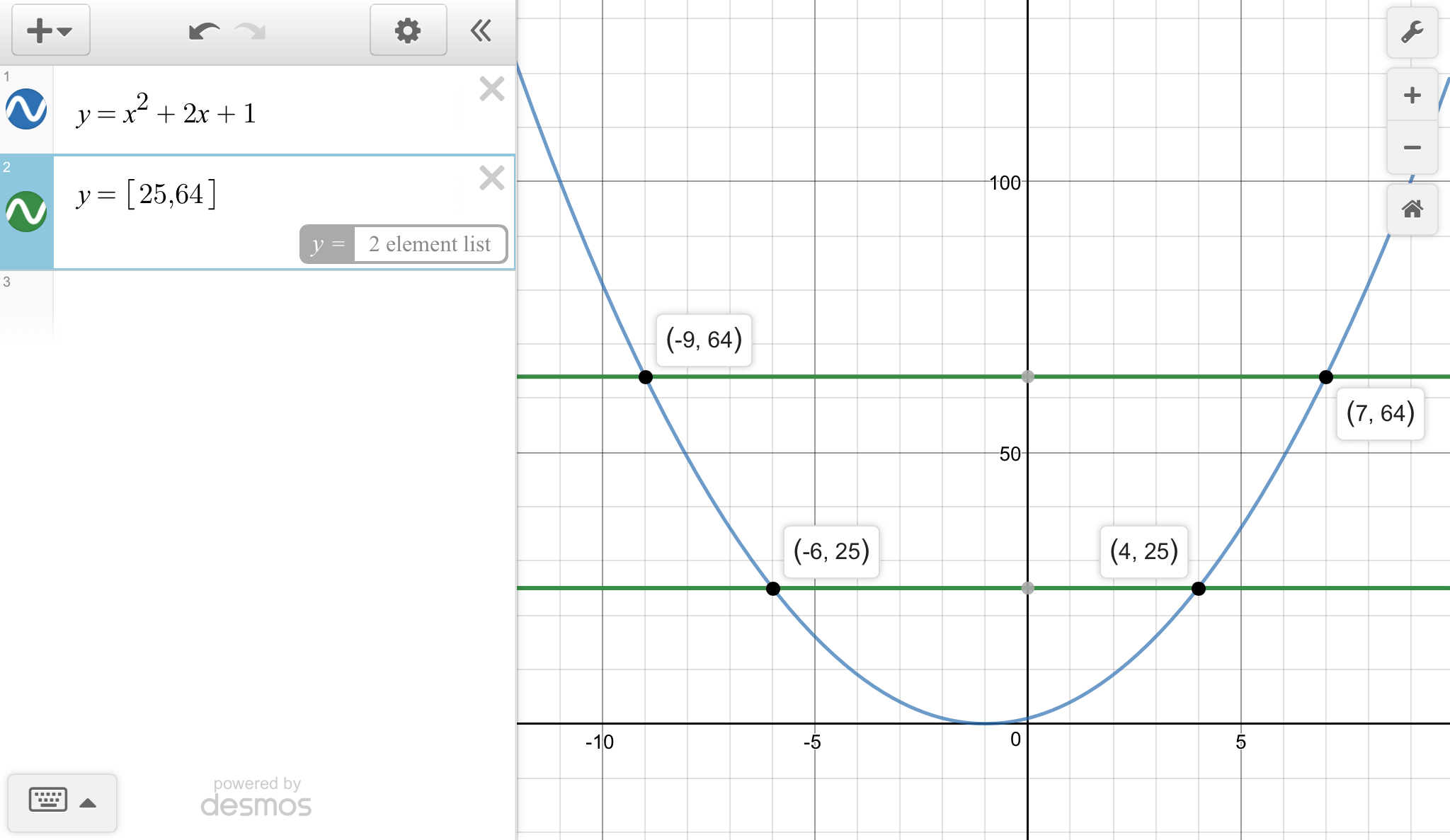Collapse the expression list panel
Screen dimensions: 1450x840
tap(481, 30)
